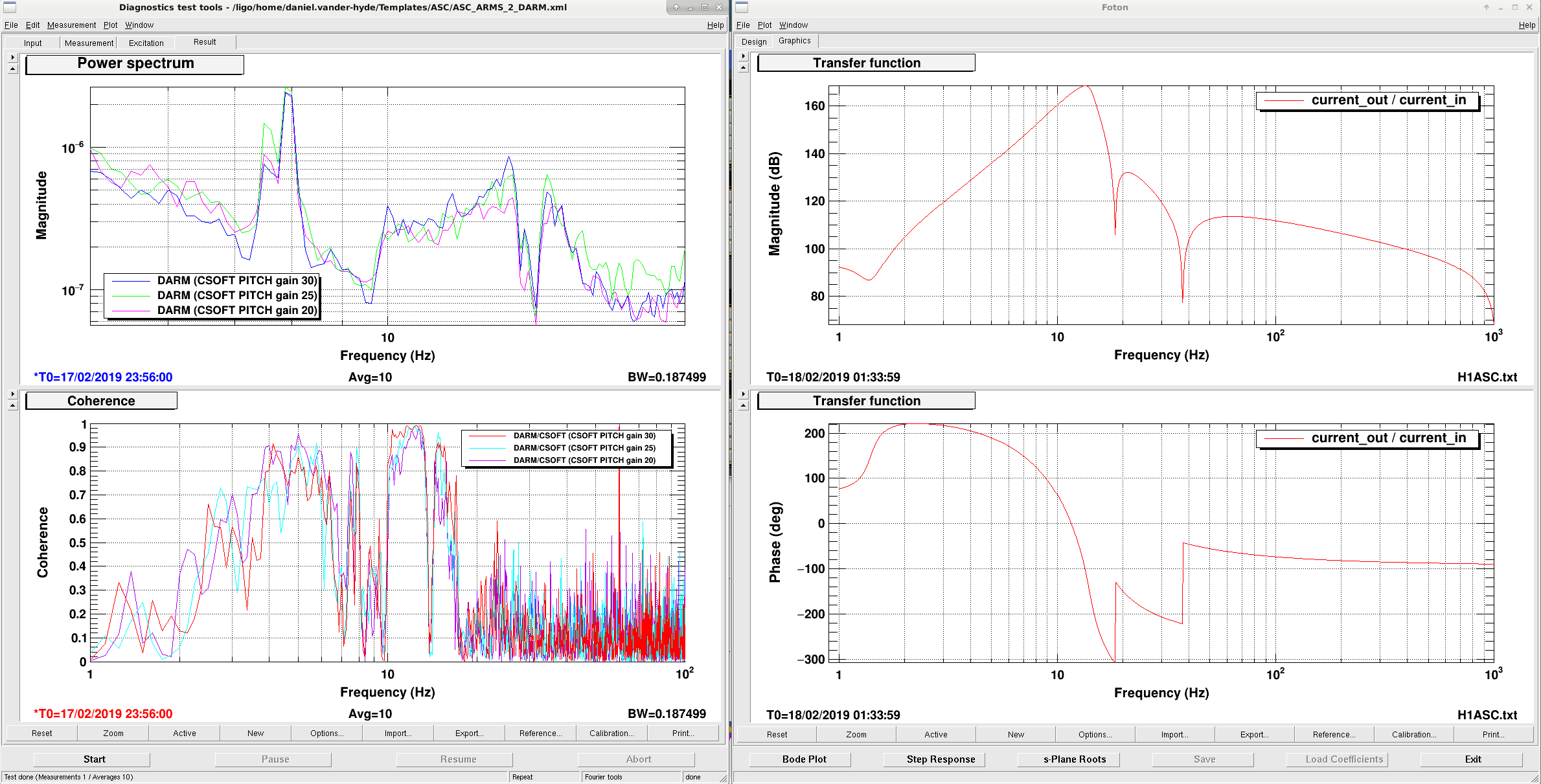Viewport: 1541px width, 784px height.
Task: Open the Measurement menu in the menu bar
Action: (71, 25)
